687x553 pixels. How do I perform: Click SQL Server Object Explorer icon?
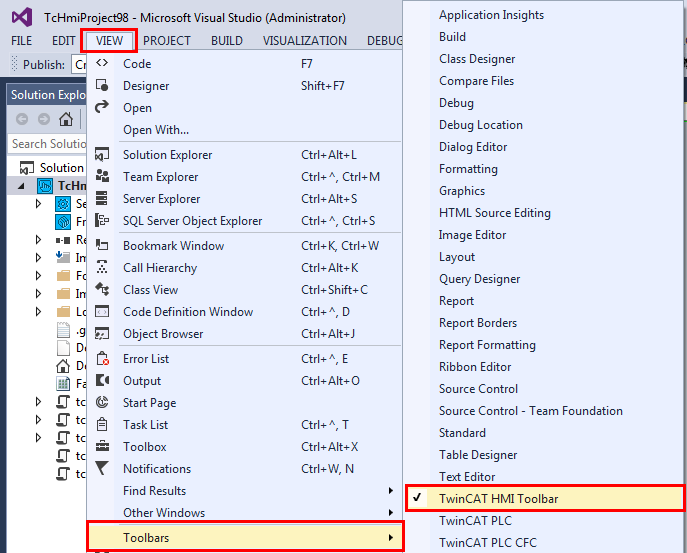[x=102, y=220]
